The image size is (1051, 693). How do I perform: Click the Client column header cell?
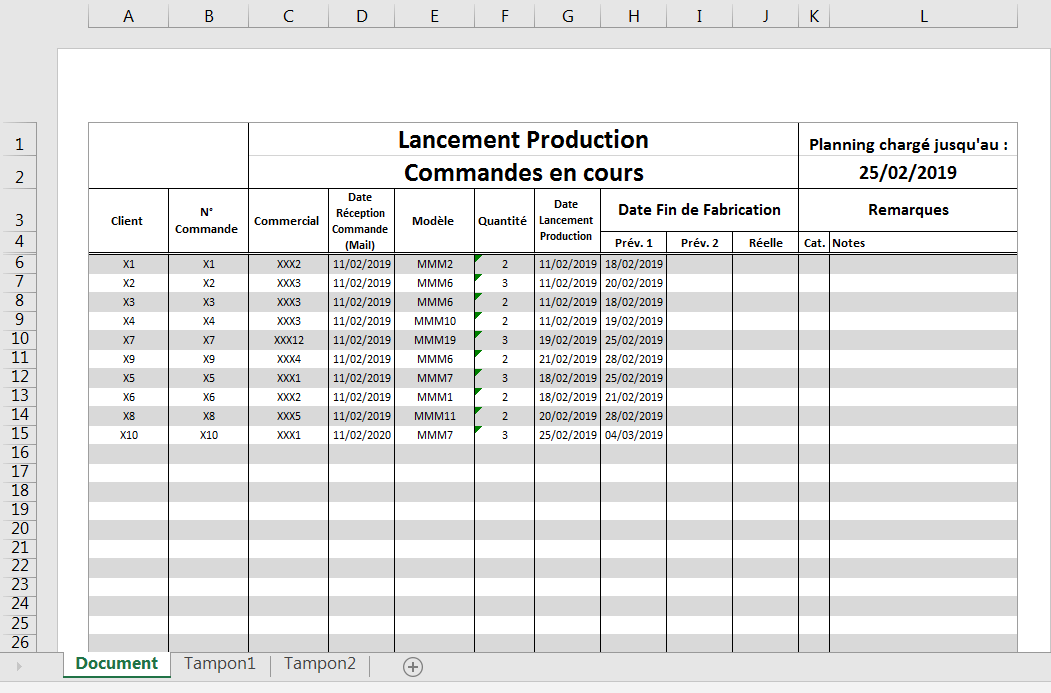(128, 220)
